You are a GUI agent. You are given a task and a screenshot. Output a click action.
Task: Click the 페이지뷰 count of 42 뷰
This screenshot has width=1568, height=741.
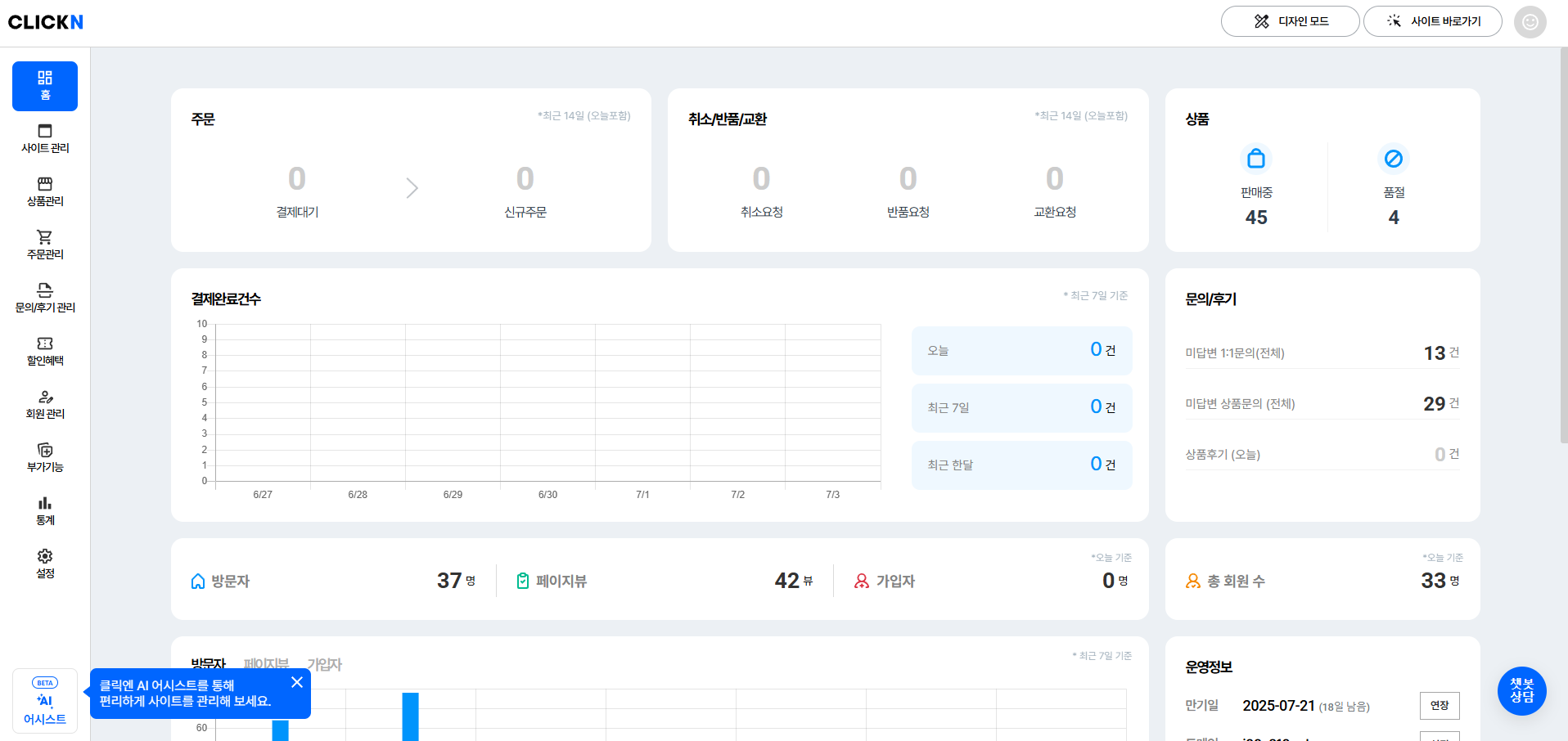[x=794, y=581]
